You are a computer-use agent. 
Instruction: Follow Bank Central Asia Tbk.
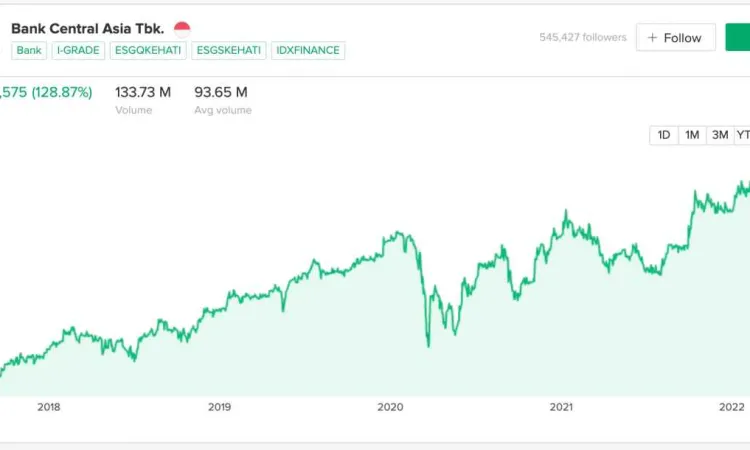[675, 37]
